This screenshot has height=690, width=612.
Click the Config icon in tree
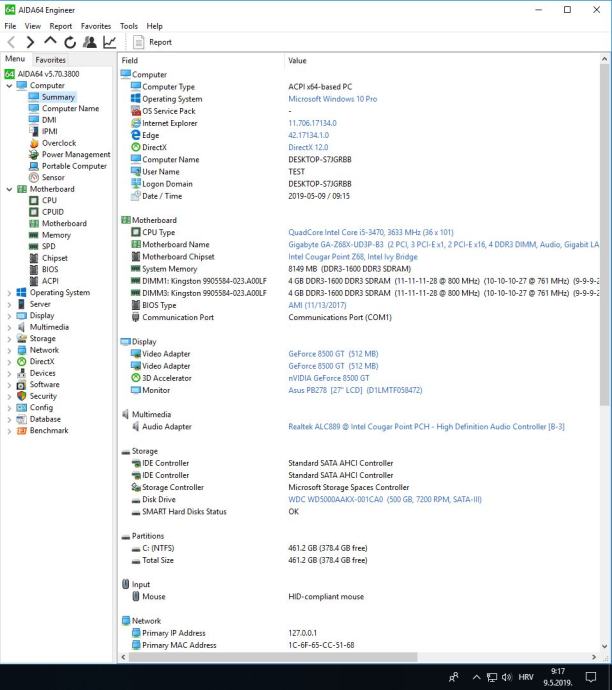click(x=22, y=407)
